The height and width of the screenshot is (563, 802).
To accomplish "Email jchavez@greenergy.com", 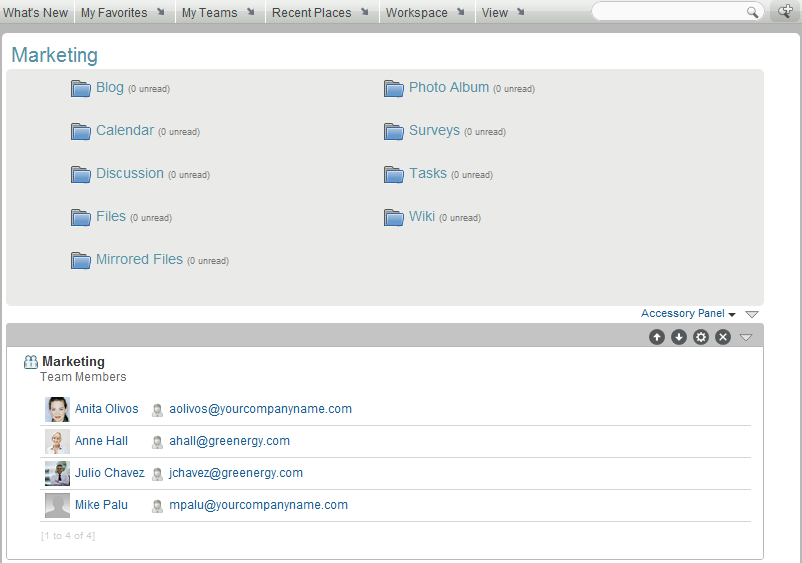I will click(236, 473).
